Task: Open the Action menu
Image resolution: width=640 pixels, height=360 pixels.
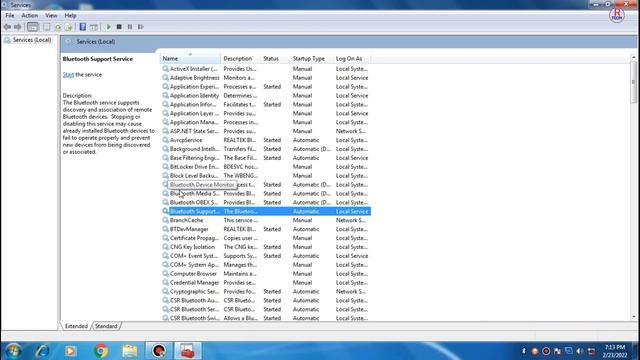Action: [29, 16]
